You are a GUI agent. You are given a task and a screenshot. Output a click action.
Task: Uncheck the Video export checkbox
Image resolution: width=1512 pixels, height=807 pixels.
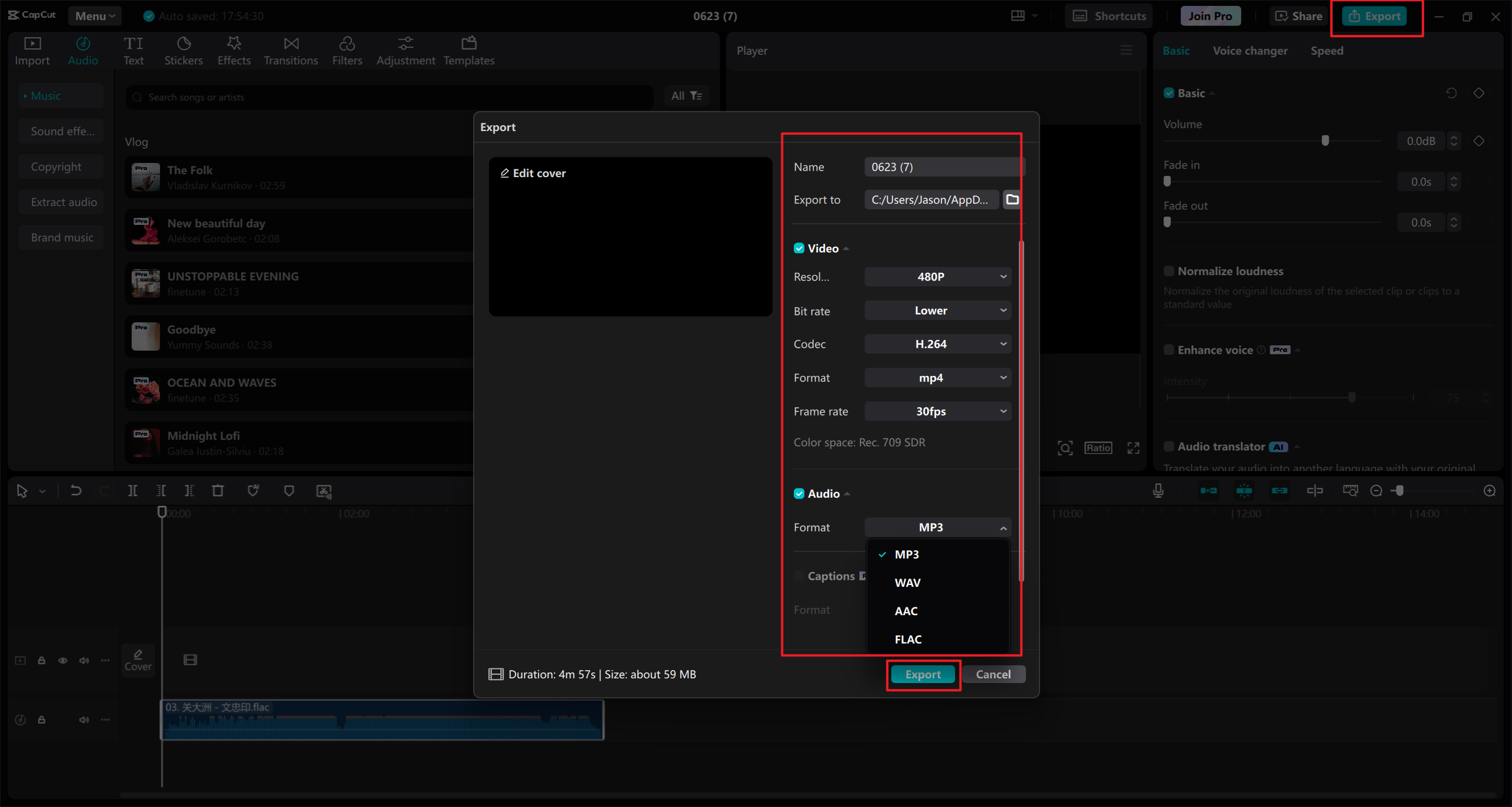pos(799,249)
